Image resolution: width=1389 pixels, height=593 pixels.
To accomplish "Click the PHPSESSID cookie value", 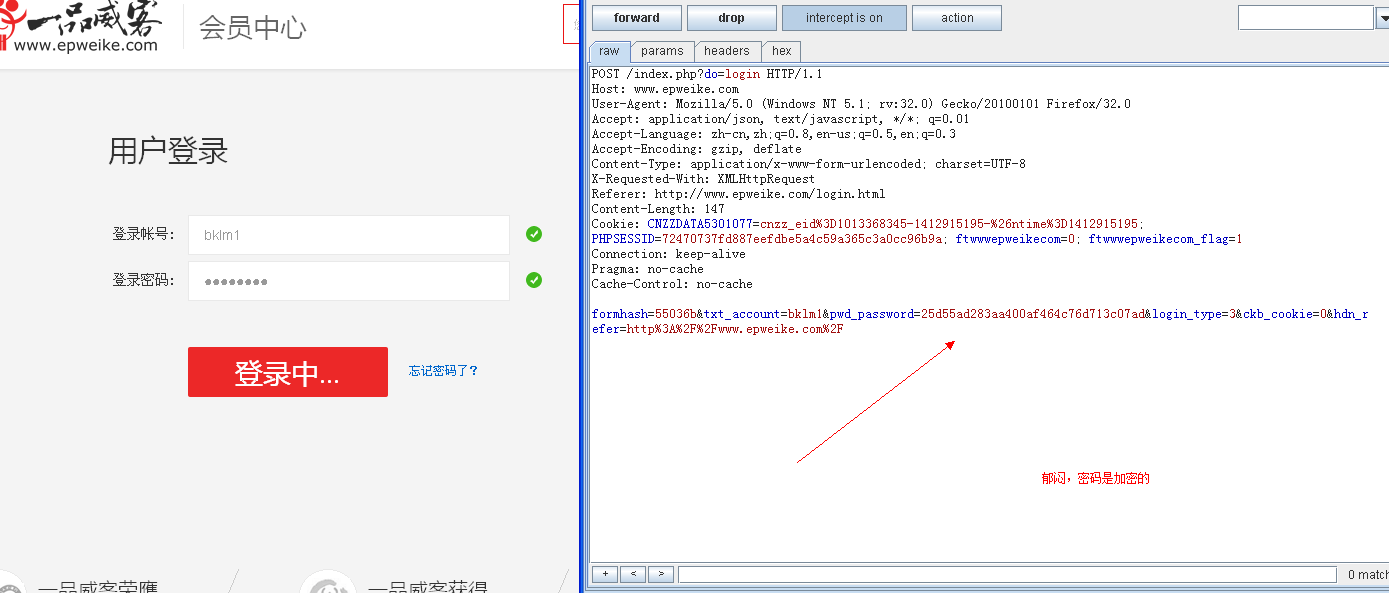I will 803,239.
